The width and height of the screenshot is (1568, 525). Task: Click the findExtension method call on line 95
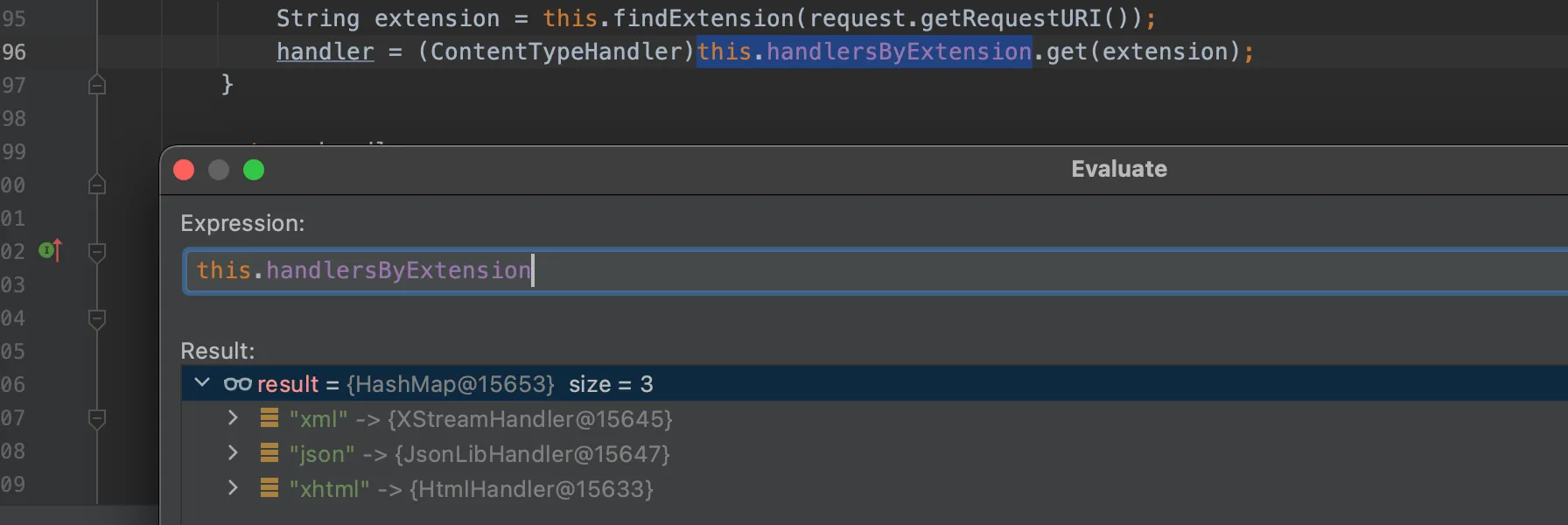click(703, 18)
